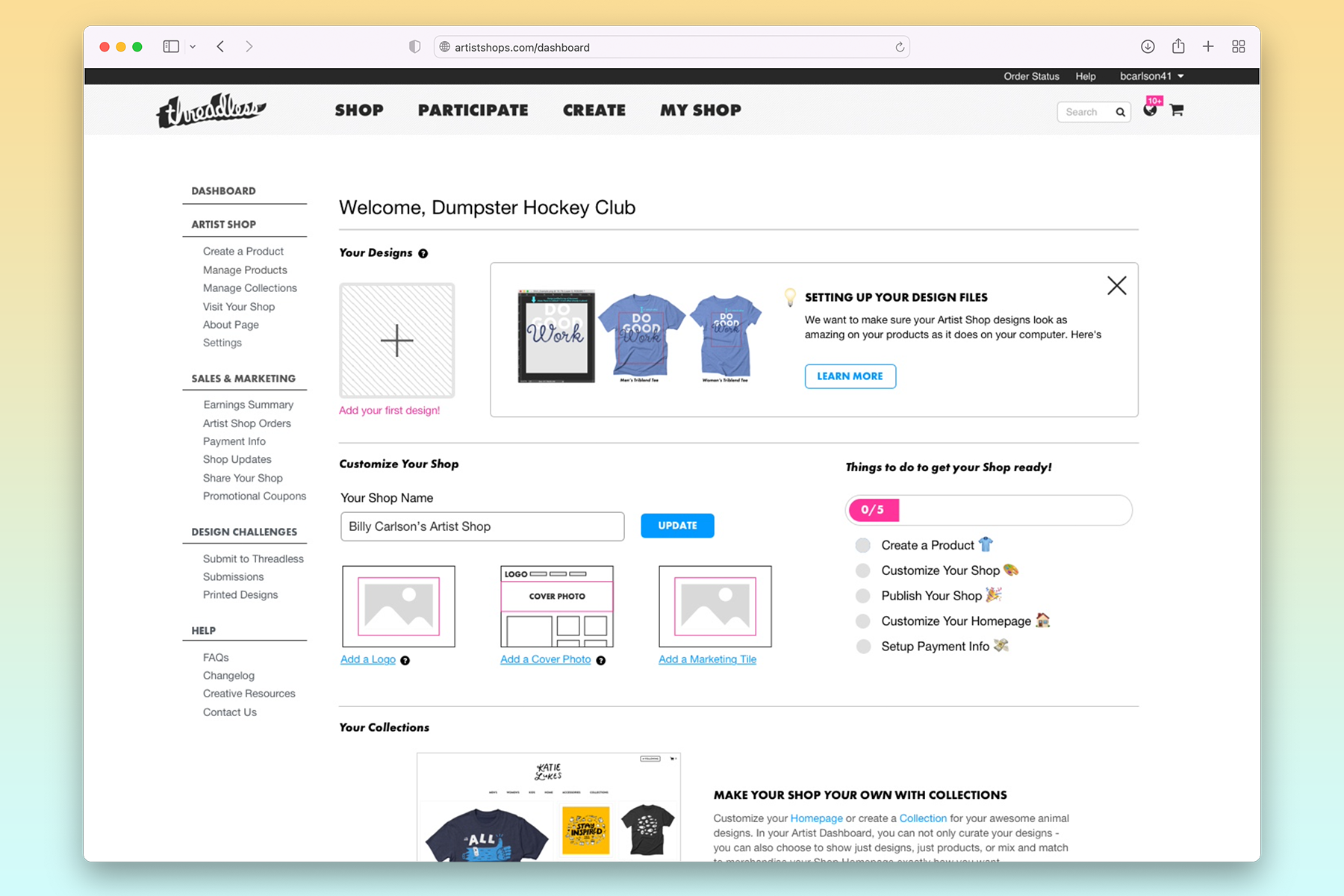Click the DASHBOARD sidebar heading
This screenshot has height=896, width=1344.
(223, 191)
